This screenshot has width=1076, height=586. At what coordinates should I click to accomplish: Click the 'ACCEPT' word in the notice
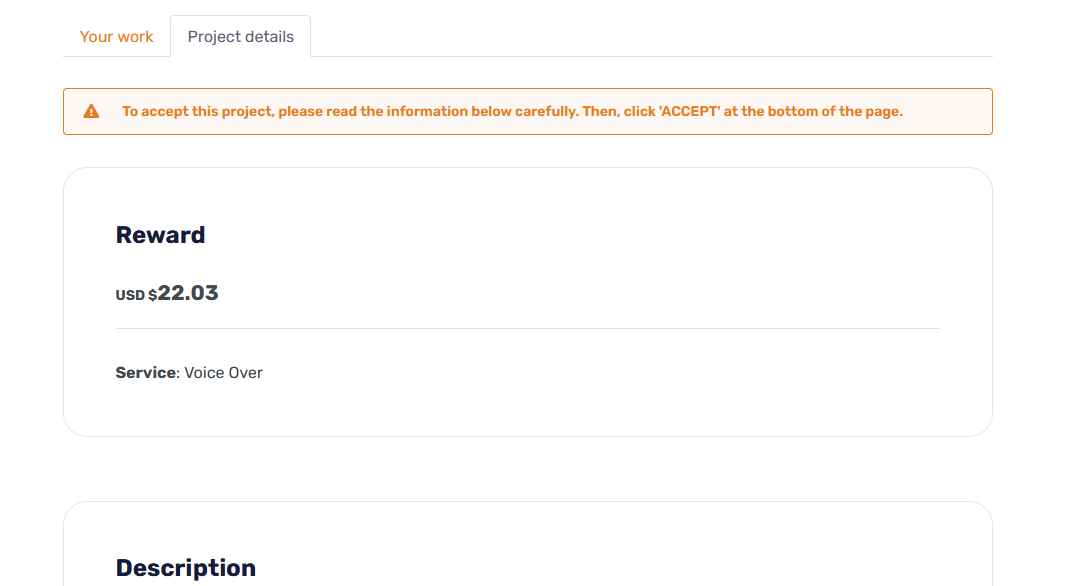click(690, 112)
